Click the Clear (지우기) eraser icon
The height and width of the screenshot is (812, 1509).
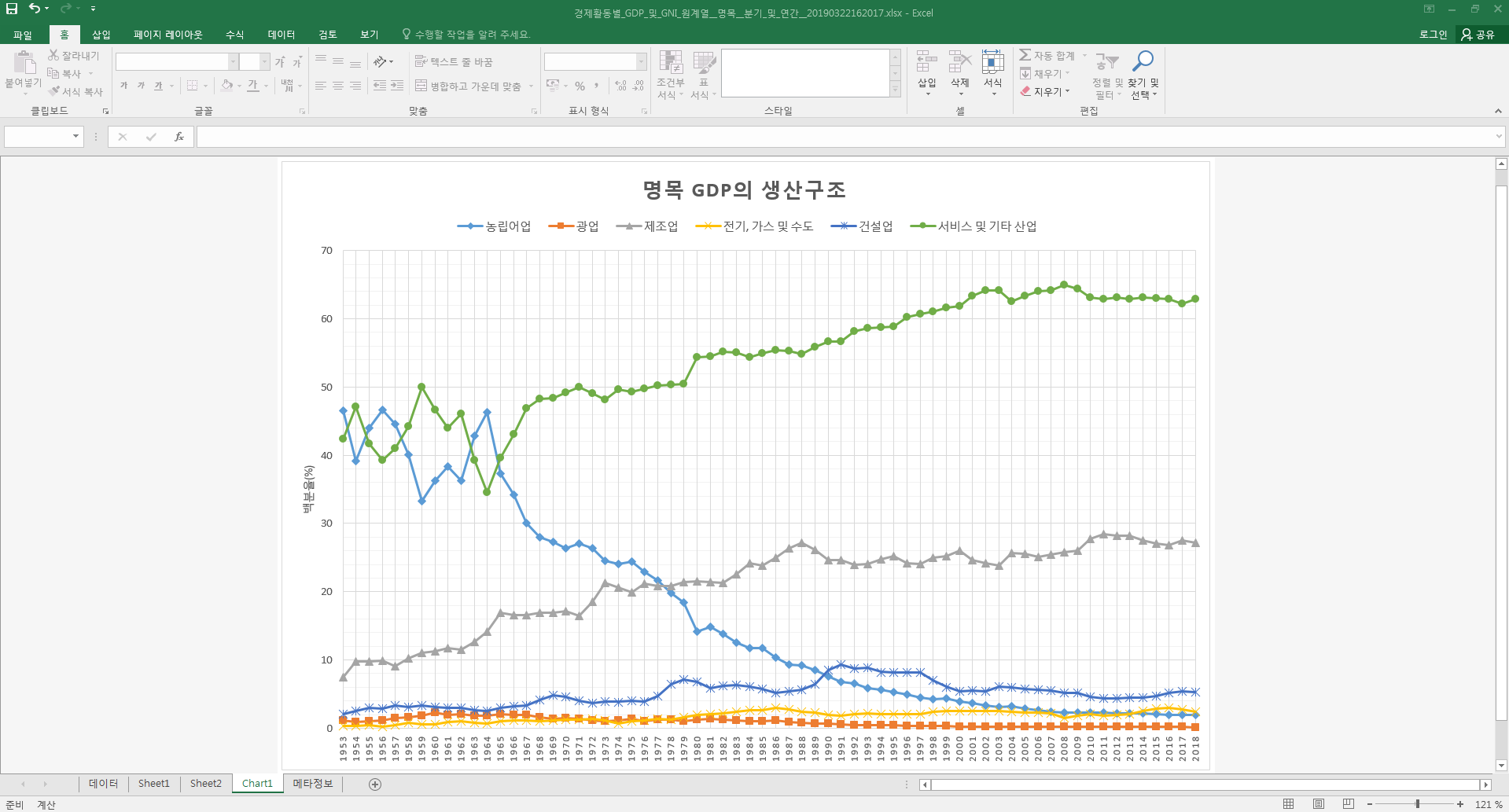click(1025, 91)
